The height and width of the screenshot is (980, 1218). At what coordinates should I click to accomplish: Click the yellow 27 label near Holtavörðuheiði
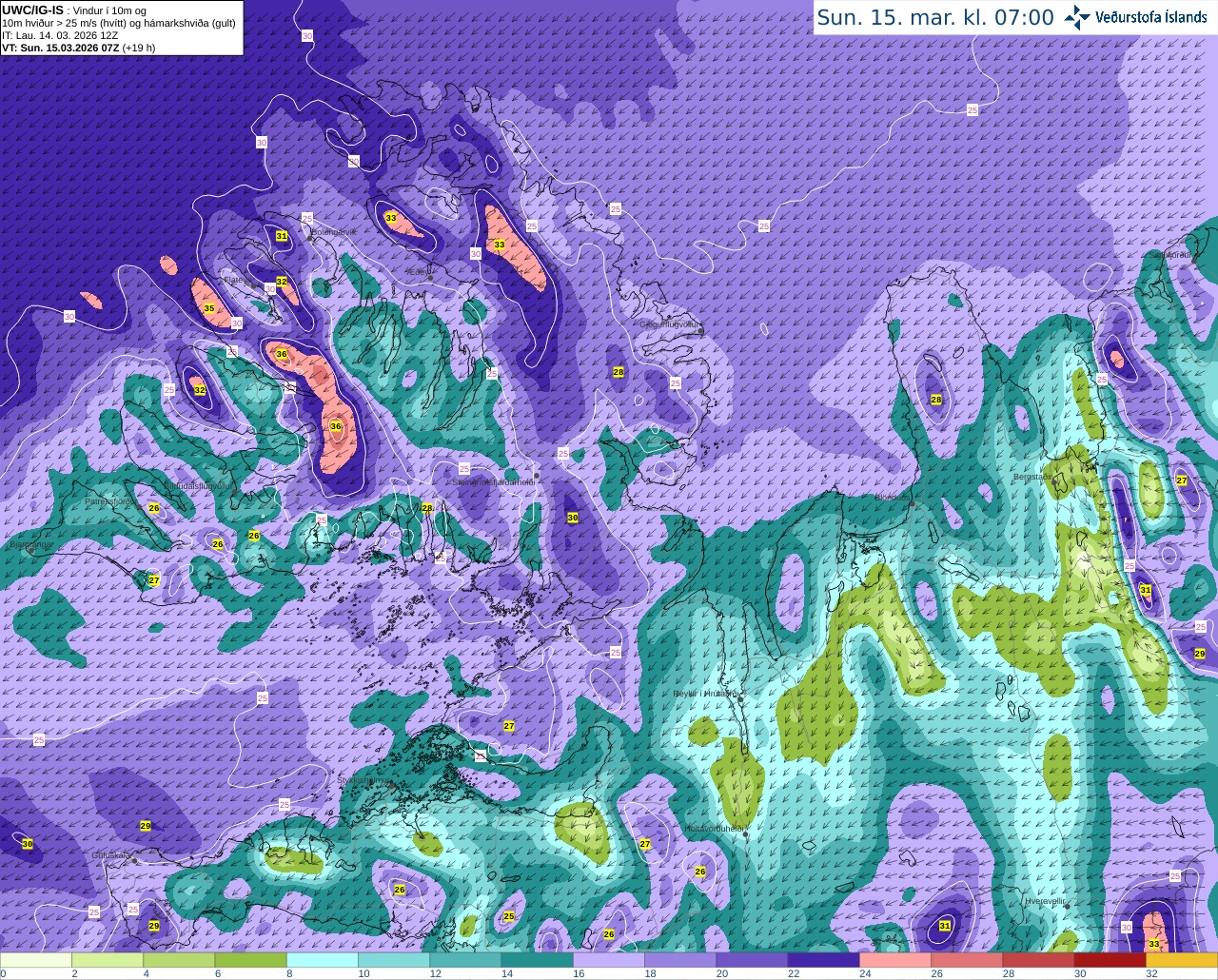(x=645, y=844)
